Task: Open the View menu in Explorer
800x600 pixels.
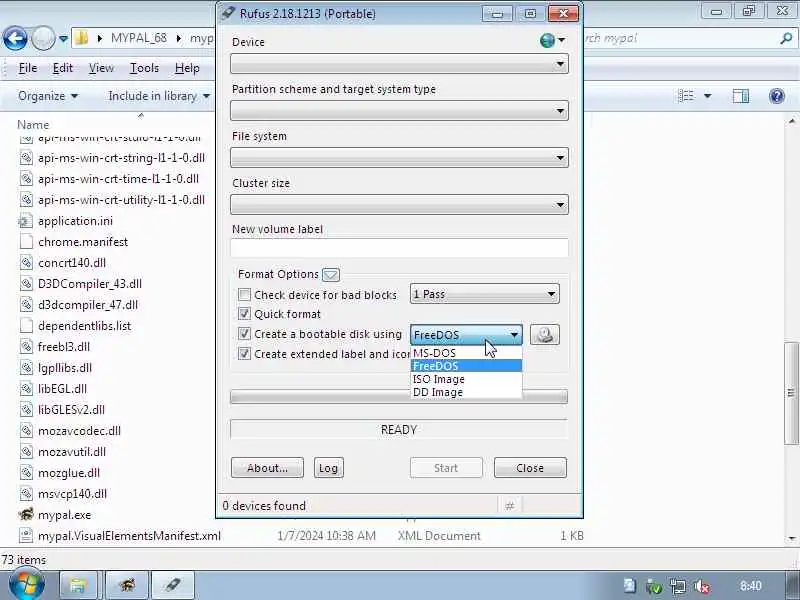Action: (x=101, y=68)
